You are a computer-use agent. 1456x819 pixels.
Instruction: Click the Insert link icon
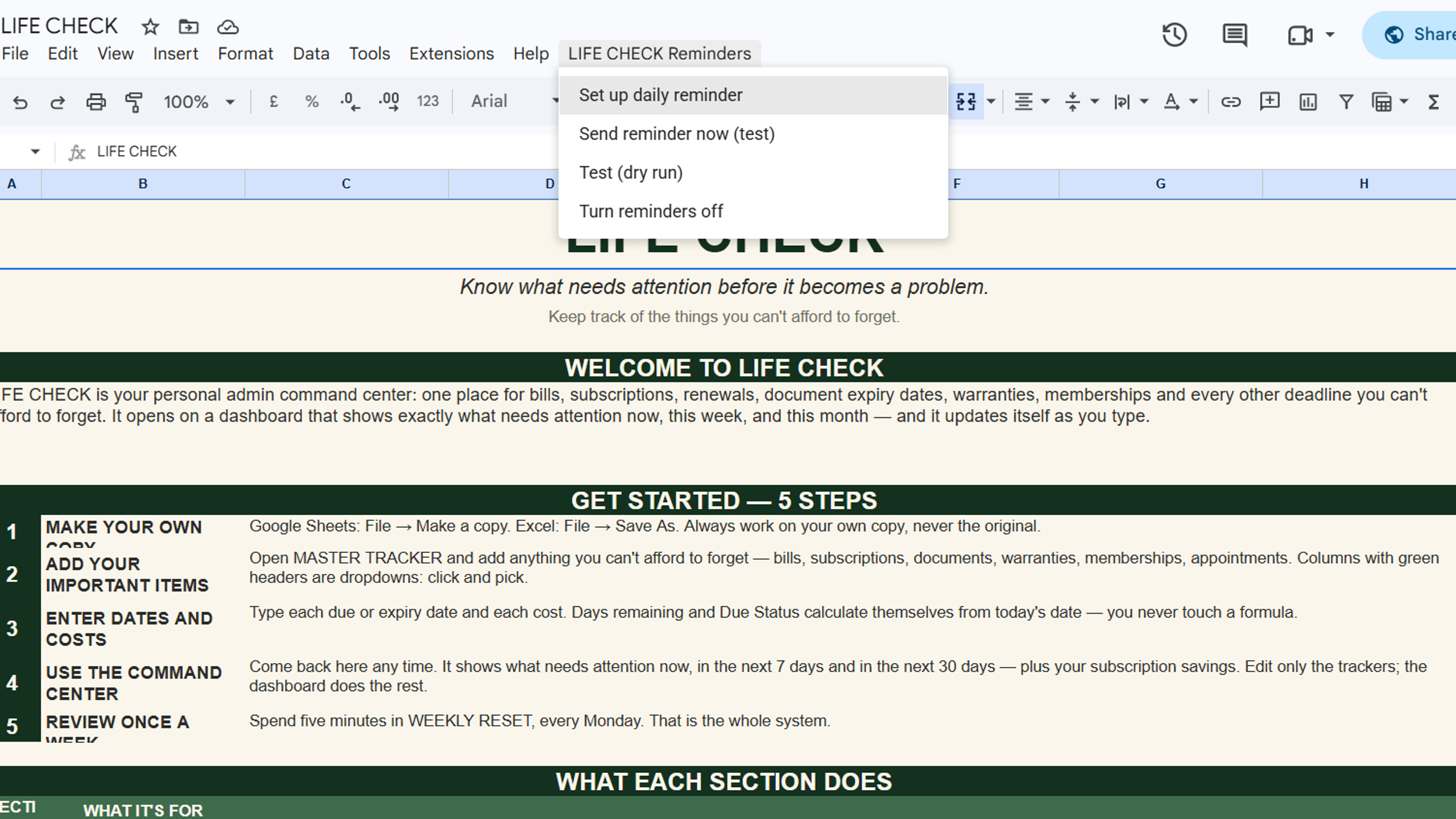pyautogui.click(x=1231, y=102)
